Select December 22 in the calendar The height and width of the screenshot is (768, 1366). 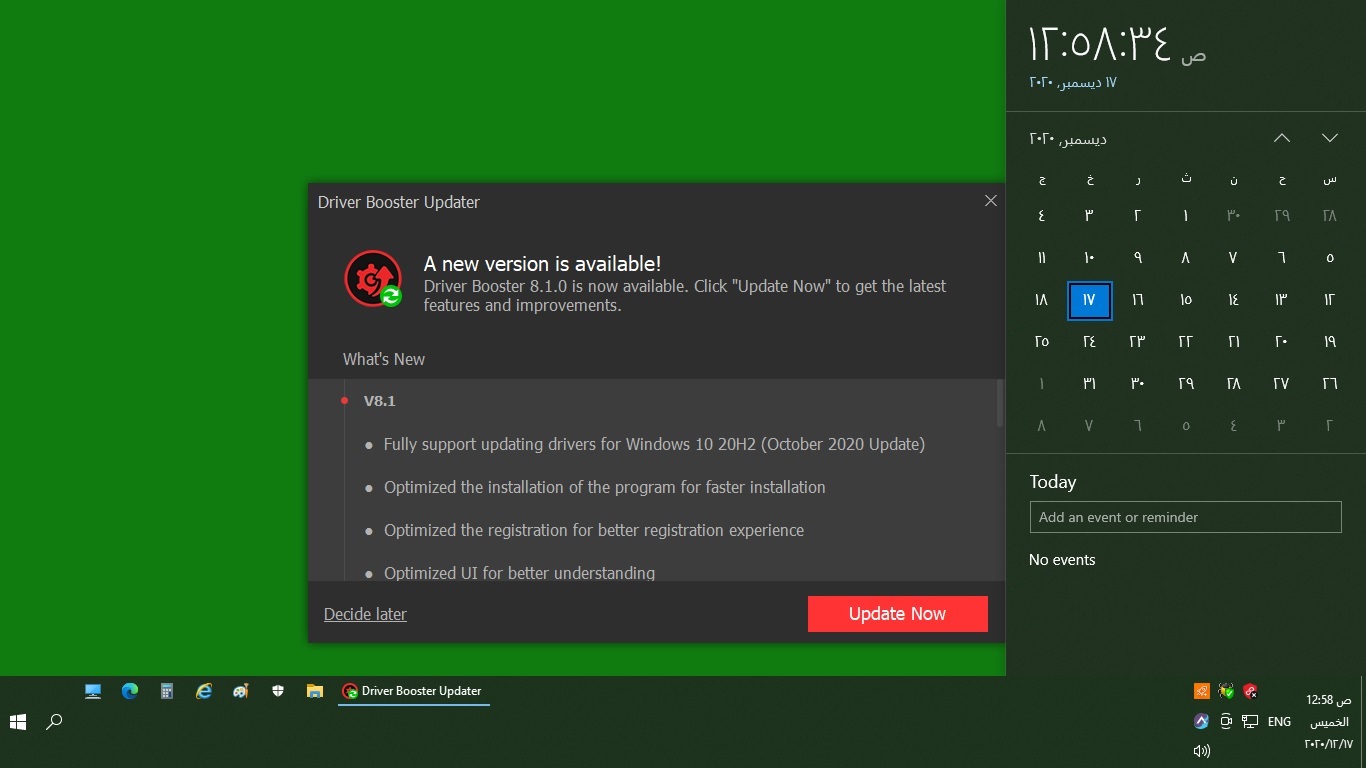tap(1186, 342)
